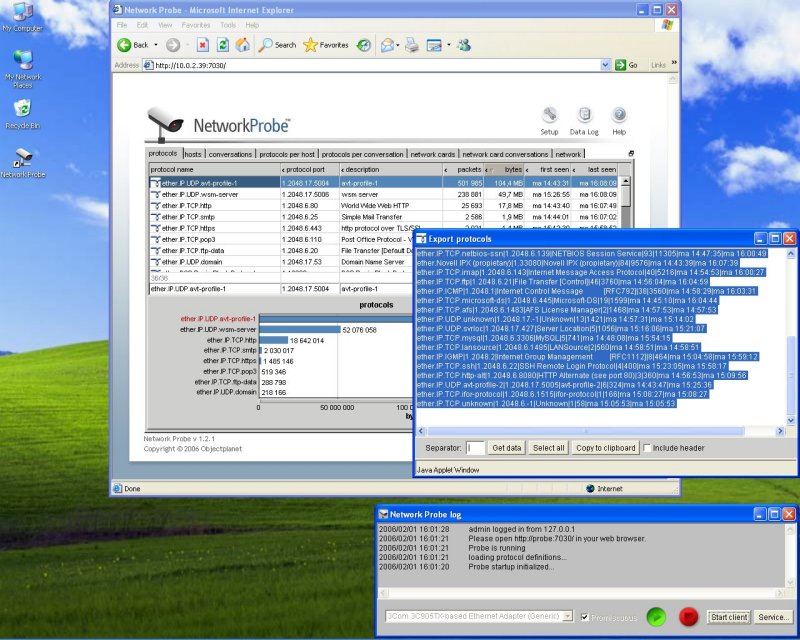The width and height of the screenshot is (800, 640).
Task: Click the Edit page icon in the toolbar
Action: [434, 45]
